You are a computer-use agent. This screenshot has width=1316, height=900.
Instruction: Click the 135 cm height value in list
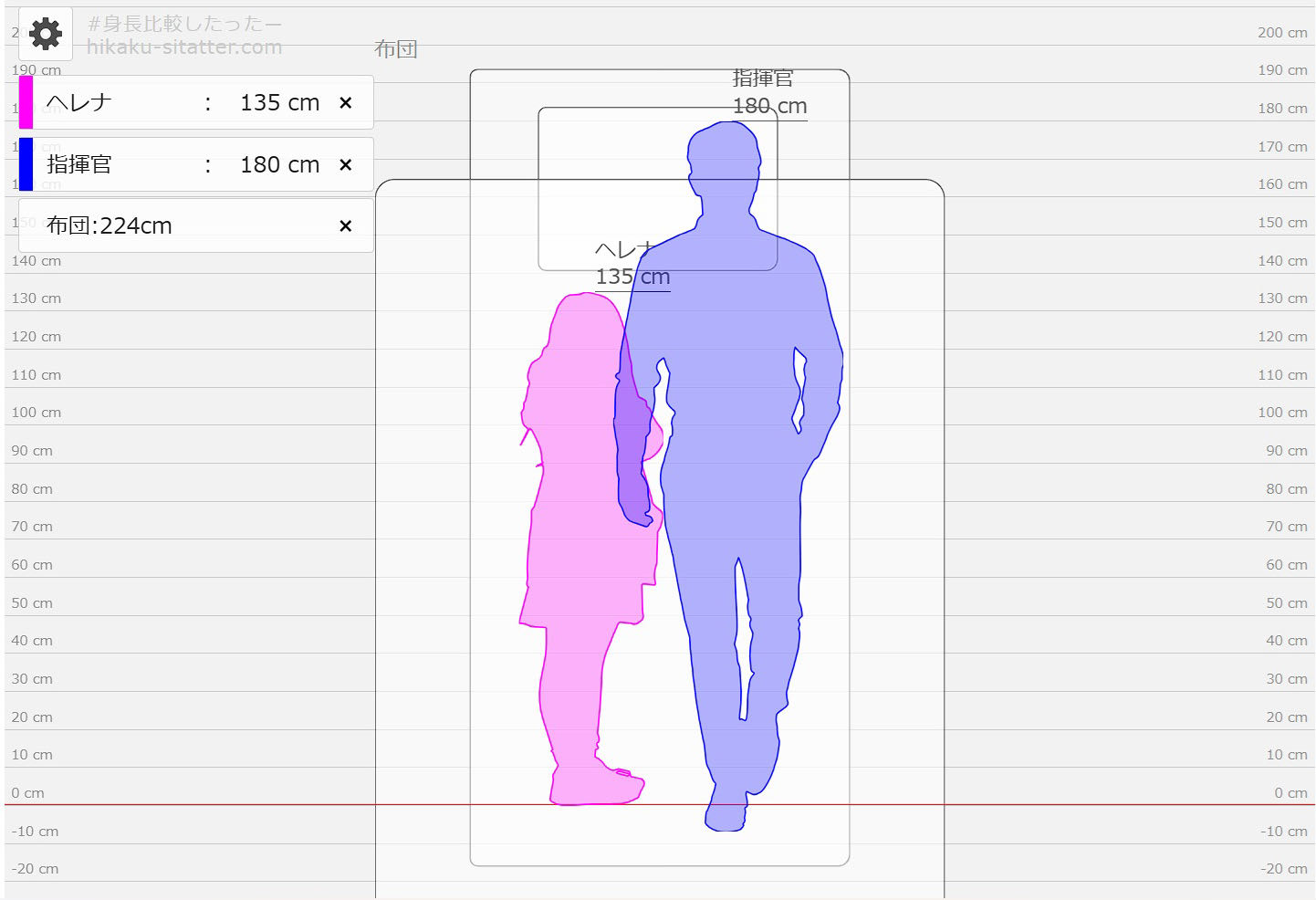point(279,103)
